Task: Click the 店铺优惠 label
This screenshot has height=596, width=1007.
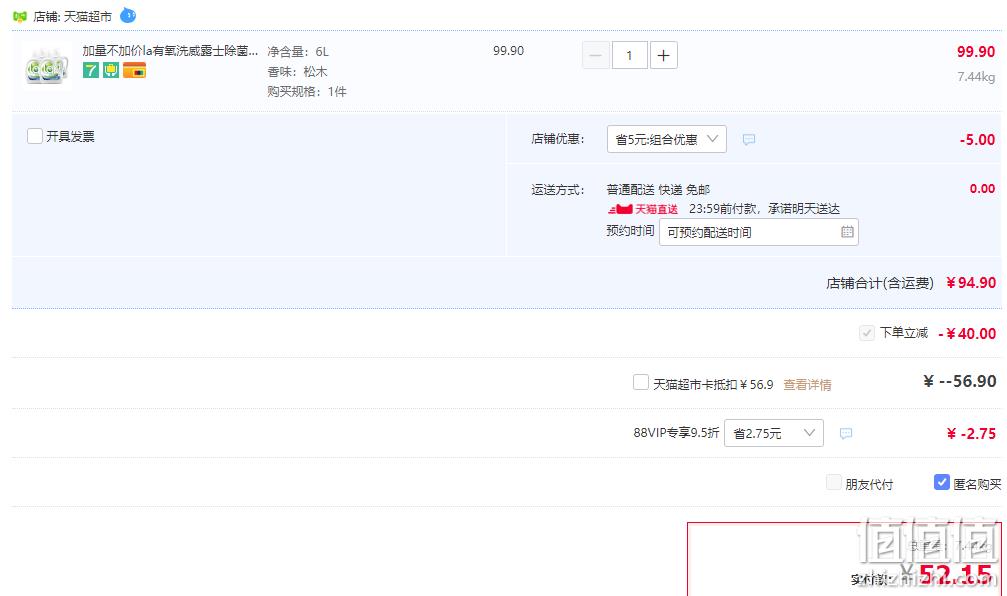Action: [x=558, y=139]
